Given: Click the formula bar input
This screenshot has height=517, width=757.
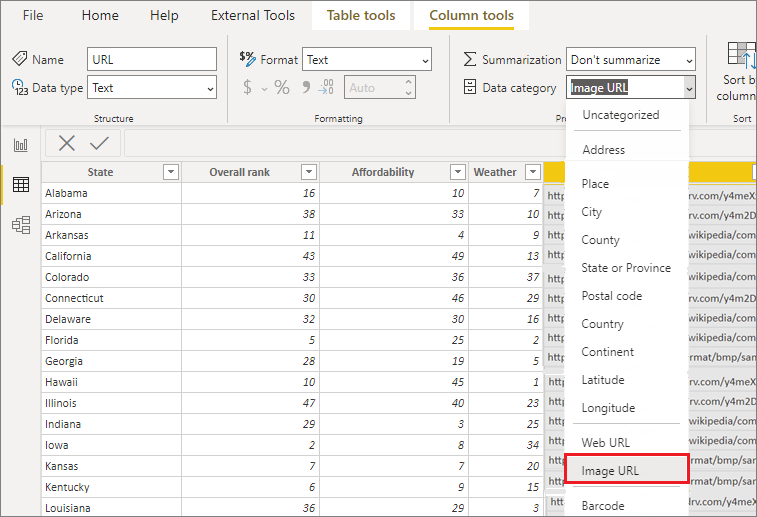Looking at the screenshot, I should (x=345, y=143).
